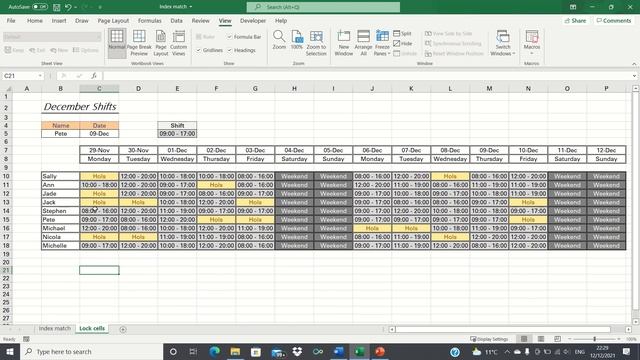Select Page Break Preview in status bar
The height and width of the screenshot is (360, 640).
tap(558, 339)
